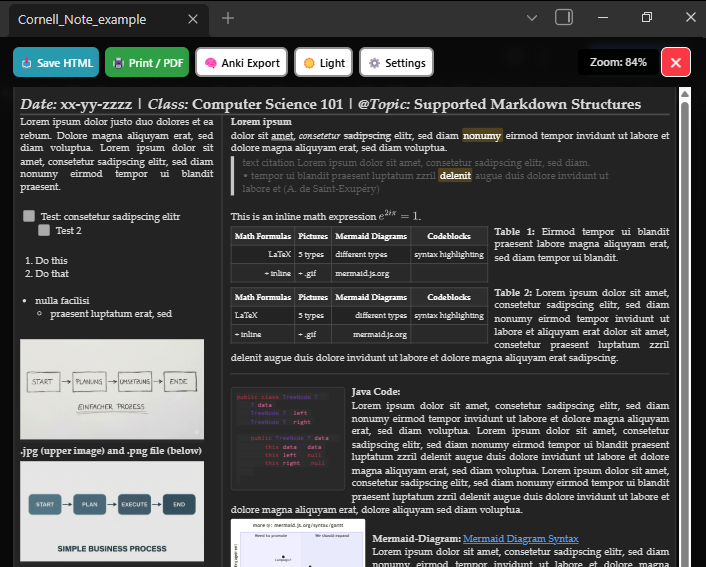Maximize the window using restore icon

point(646,18)
